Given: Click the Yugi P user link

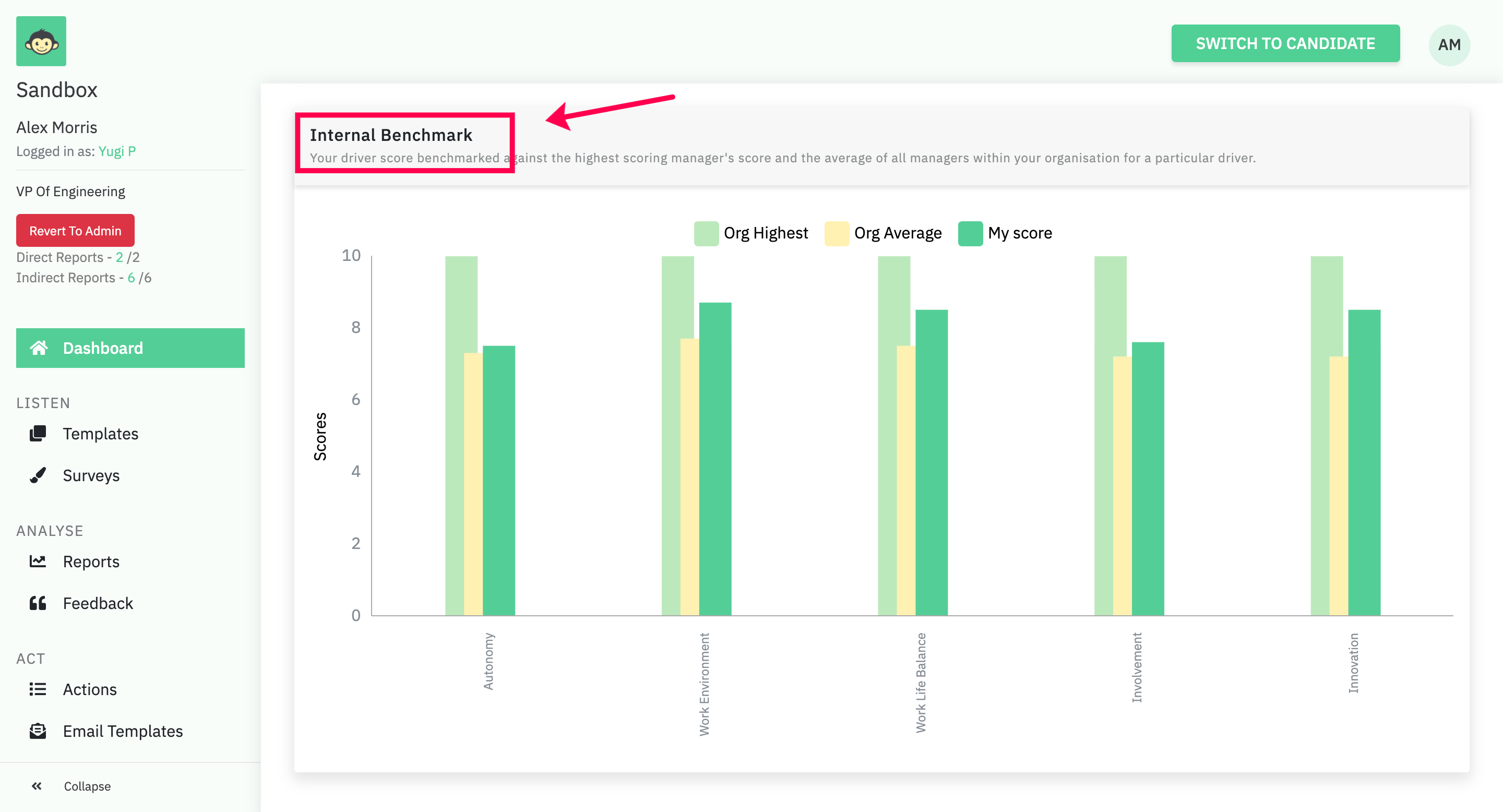Looking at the screenshot, I should pyautogui.click(x=117, y=151).
